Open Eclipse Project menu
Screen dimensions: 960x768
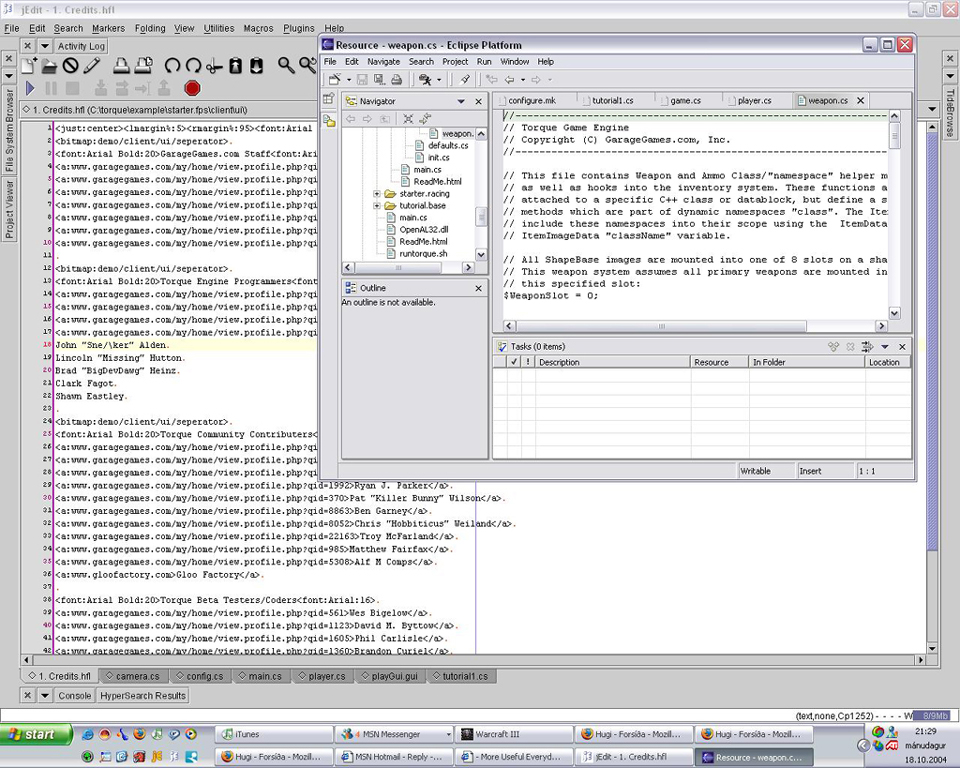455,62
